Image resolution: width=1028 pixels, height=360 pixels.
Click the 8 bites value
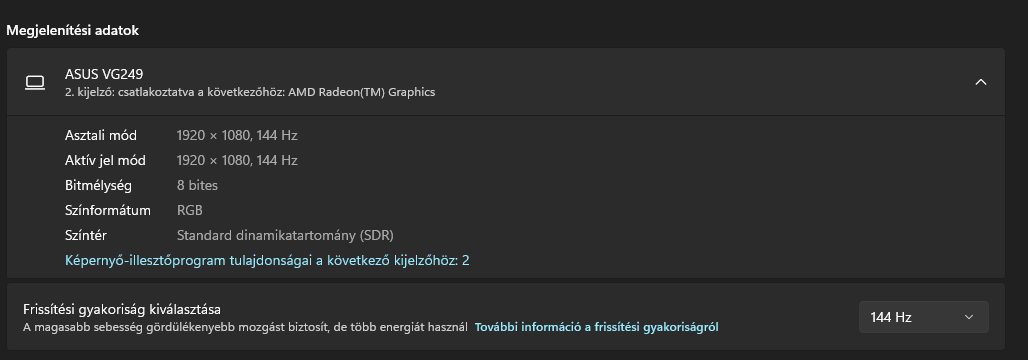pos(197,186)
